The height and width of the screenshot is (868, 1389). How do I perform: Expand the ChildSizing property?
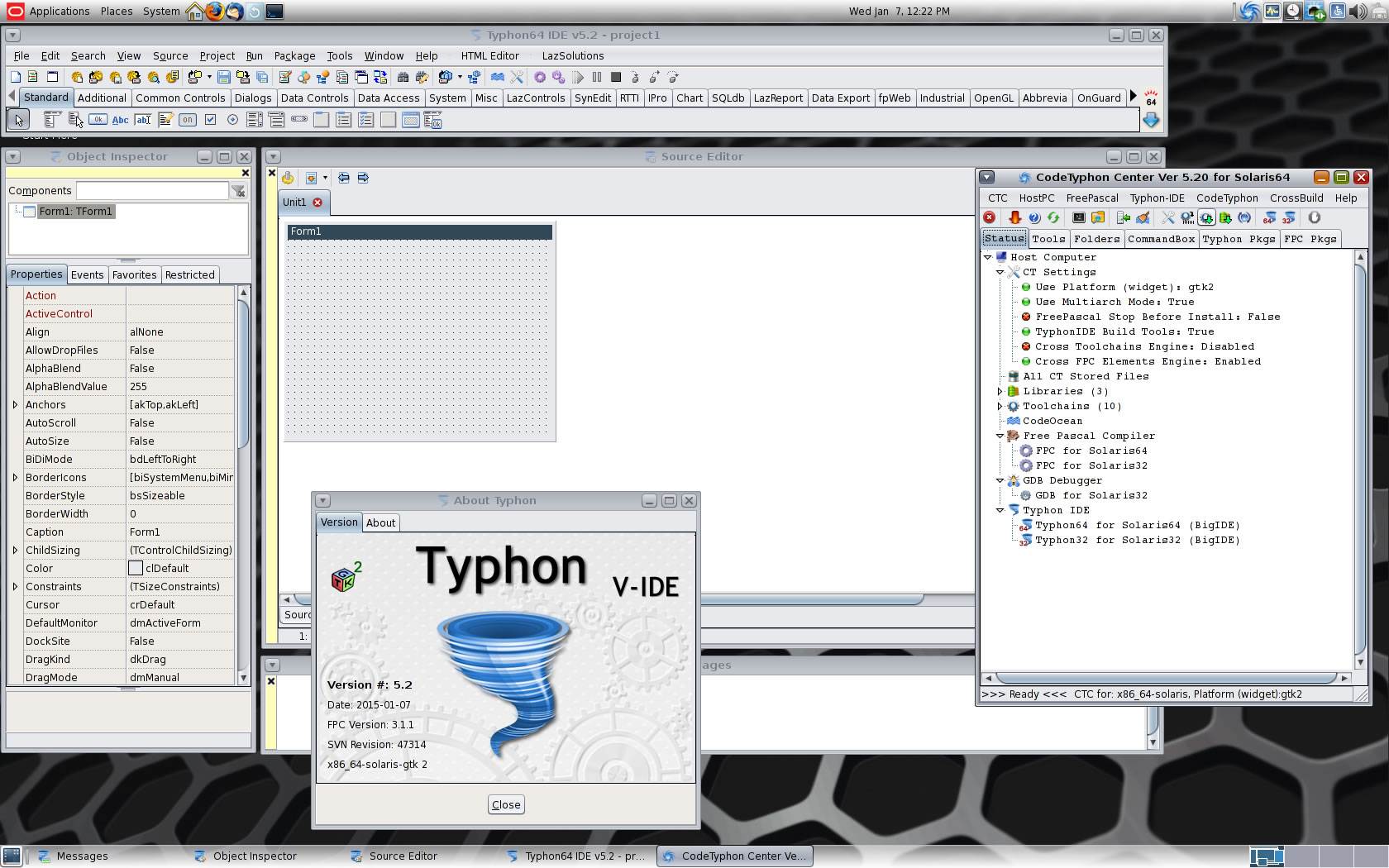(x=15, y=551)
